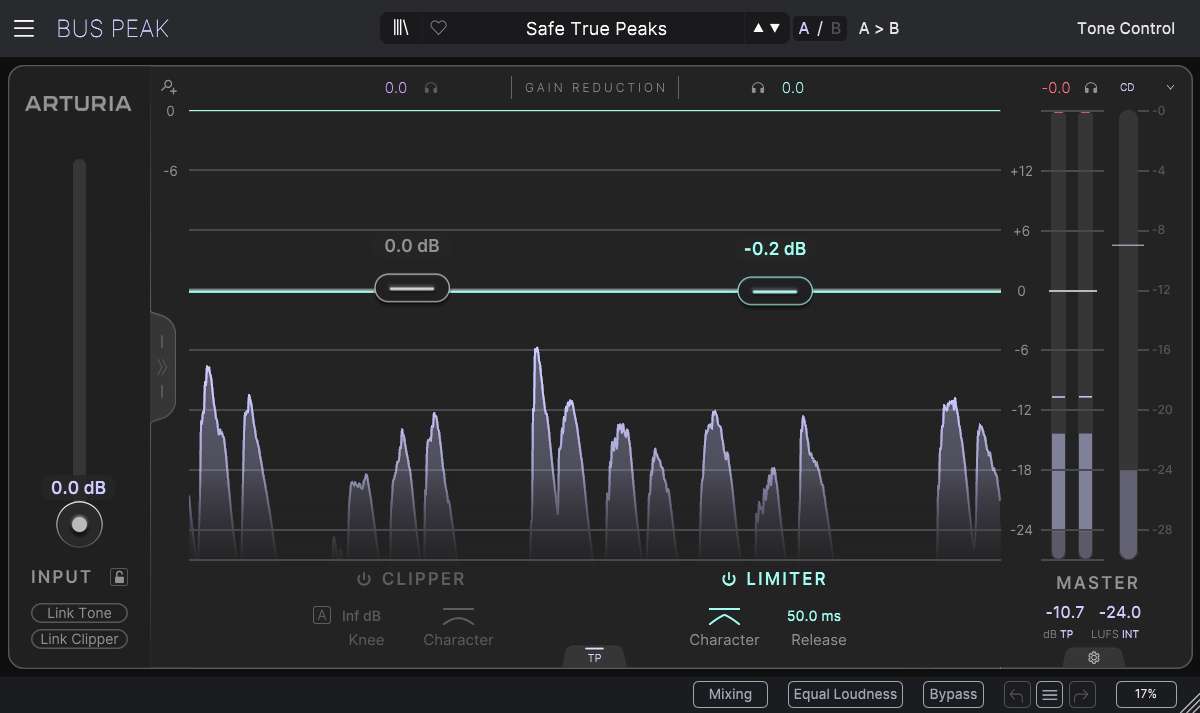This screenshot has height=713, width=1200.
Task: Click the master output headphone icon
Action: (x=1091, y=88)
